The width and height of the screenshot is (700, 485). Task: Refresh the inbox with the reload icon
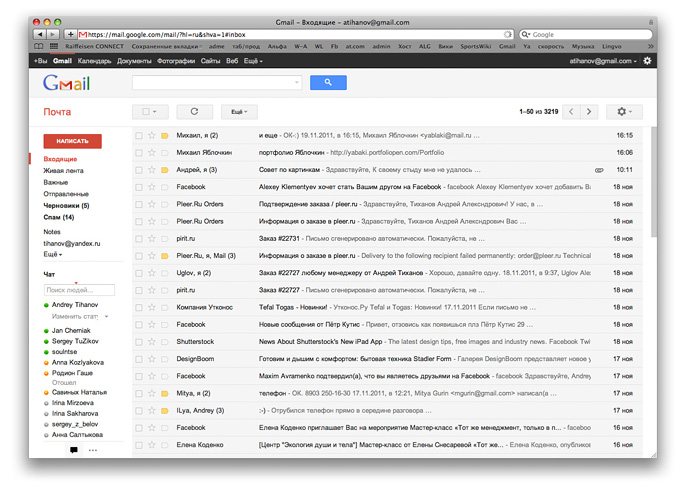(x=194, y=112)
